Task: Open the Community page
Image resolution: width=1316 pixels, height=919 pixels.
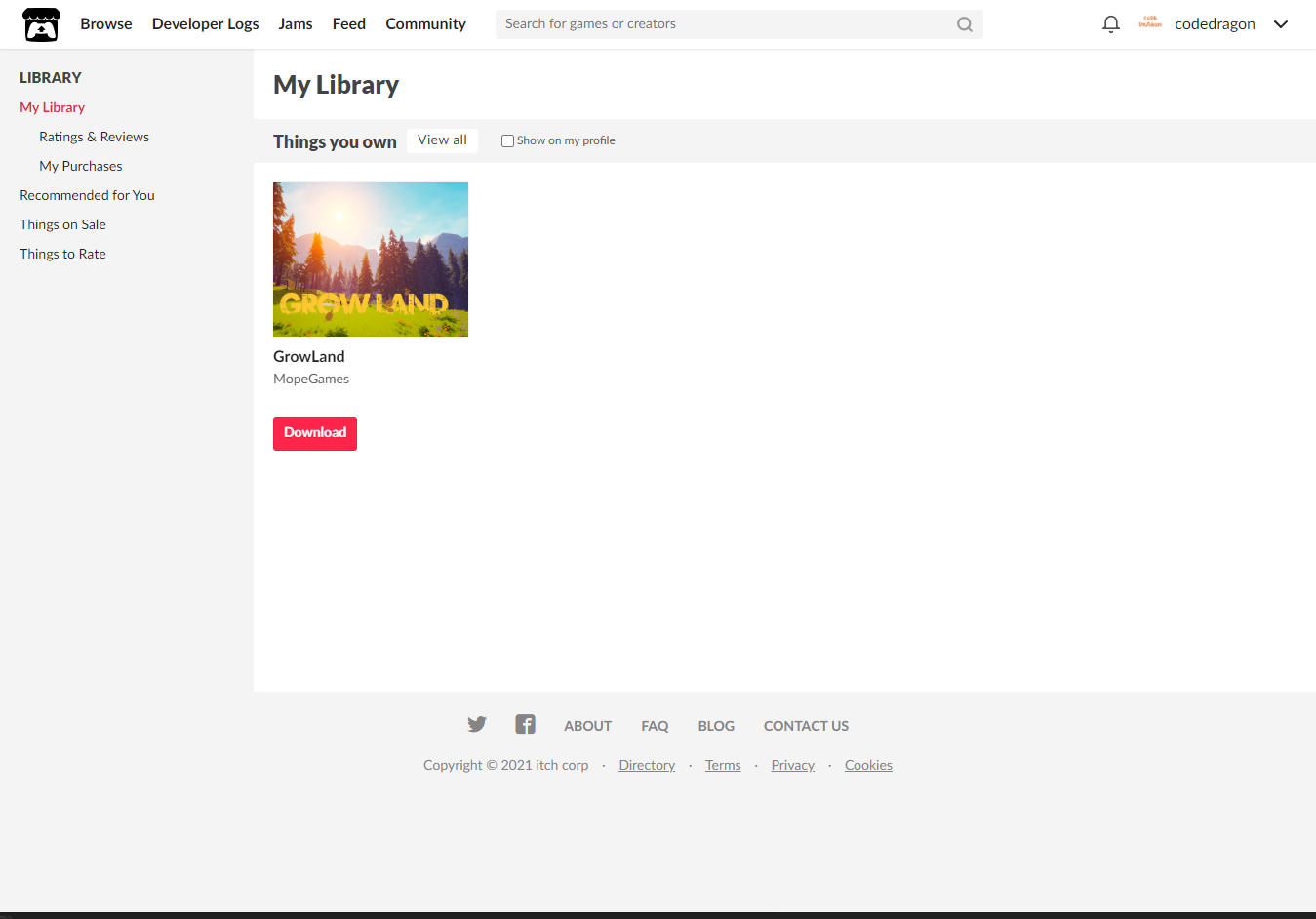Action: (426, 23)
